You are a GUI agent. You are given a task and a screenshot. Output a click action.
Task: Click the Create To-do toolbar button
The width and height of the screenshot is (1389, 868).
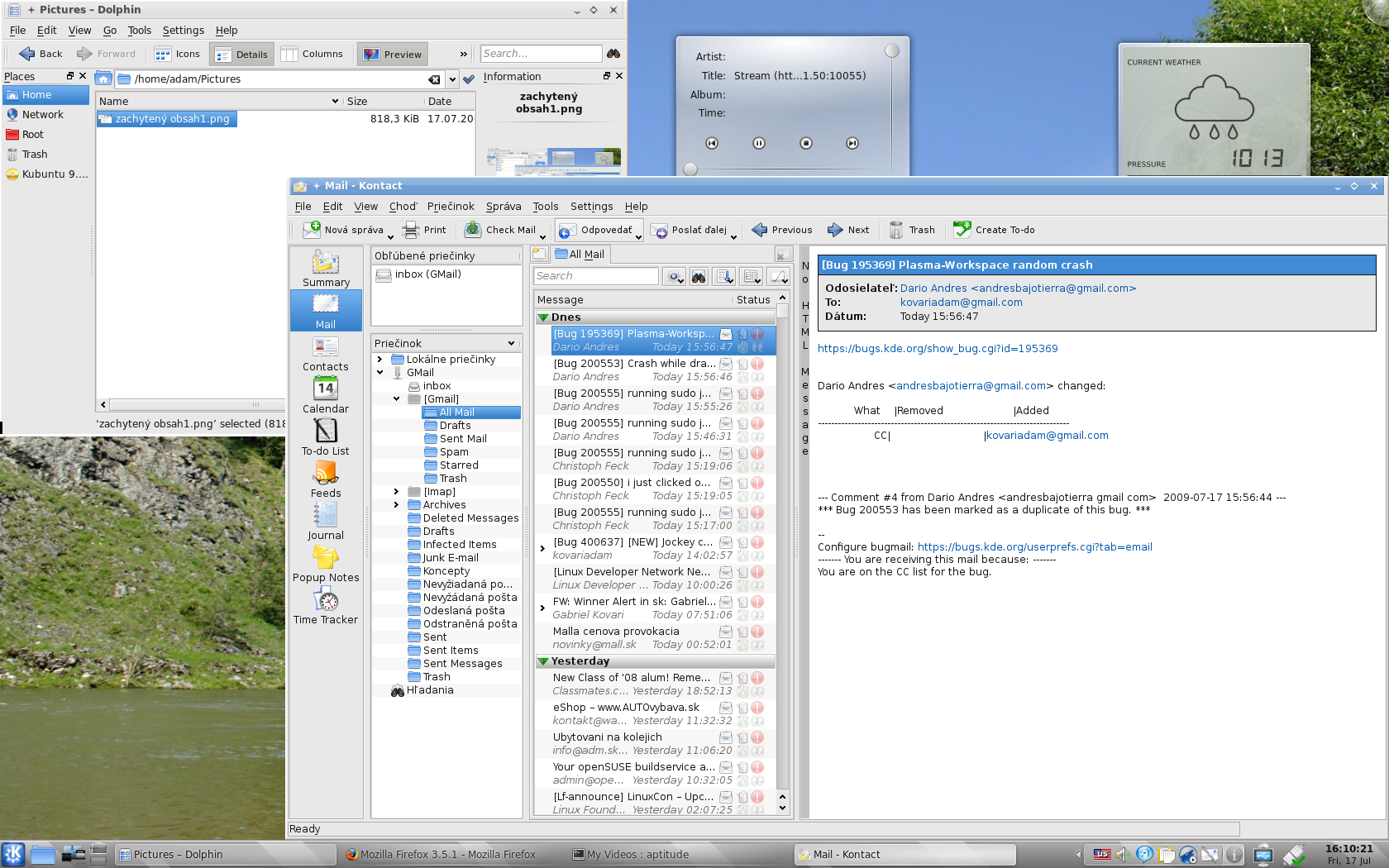click(994, 230)
